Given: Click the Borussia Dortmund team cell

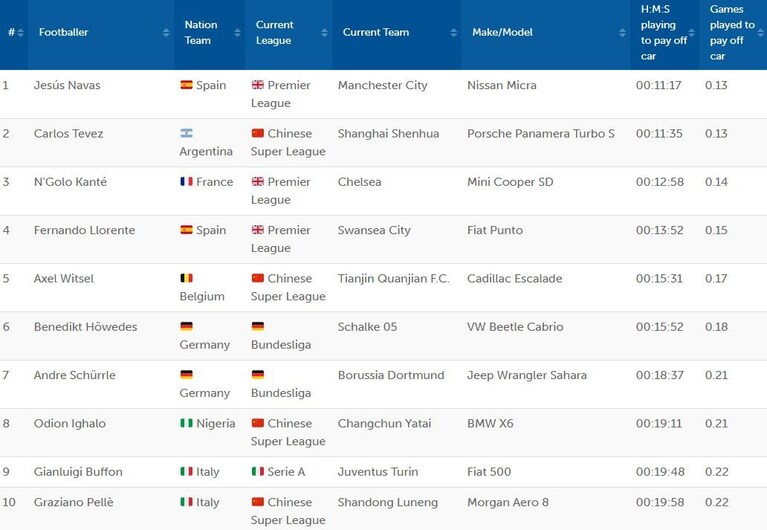Looking at the screenshot, I should tap(391, 375).
